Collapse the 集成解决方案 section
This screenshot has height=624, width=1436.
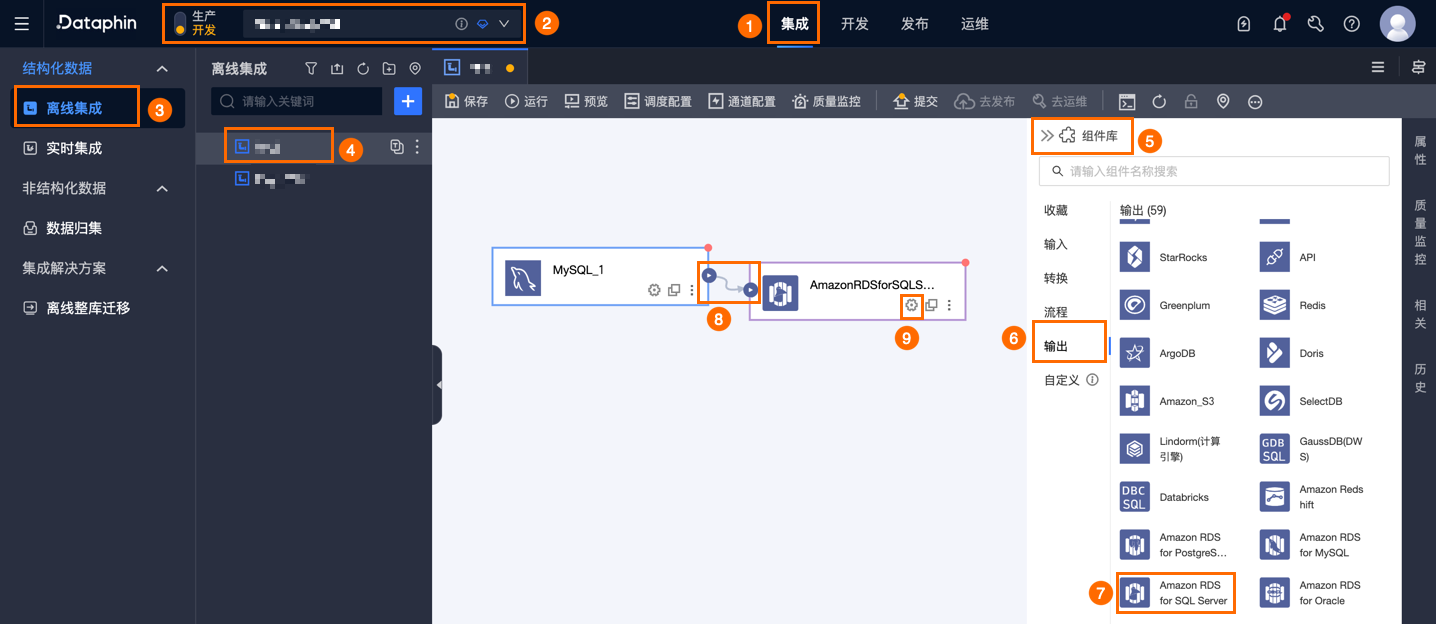(162, 268)
